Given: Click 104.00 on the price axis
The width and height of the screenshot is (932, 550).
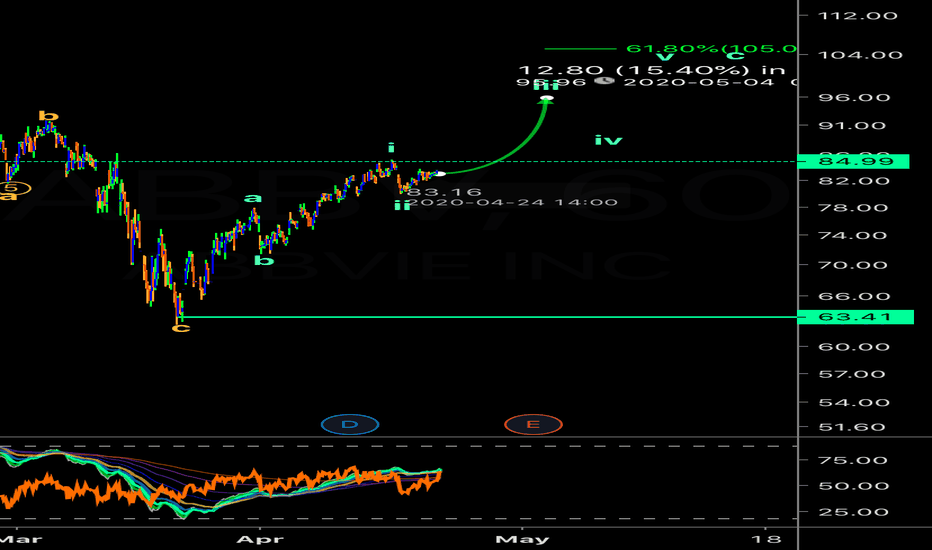Looking at the screenshot, I should click(860, 55).
